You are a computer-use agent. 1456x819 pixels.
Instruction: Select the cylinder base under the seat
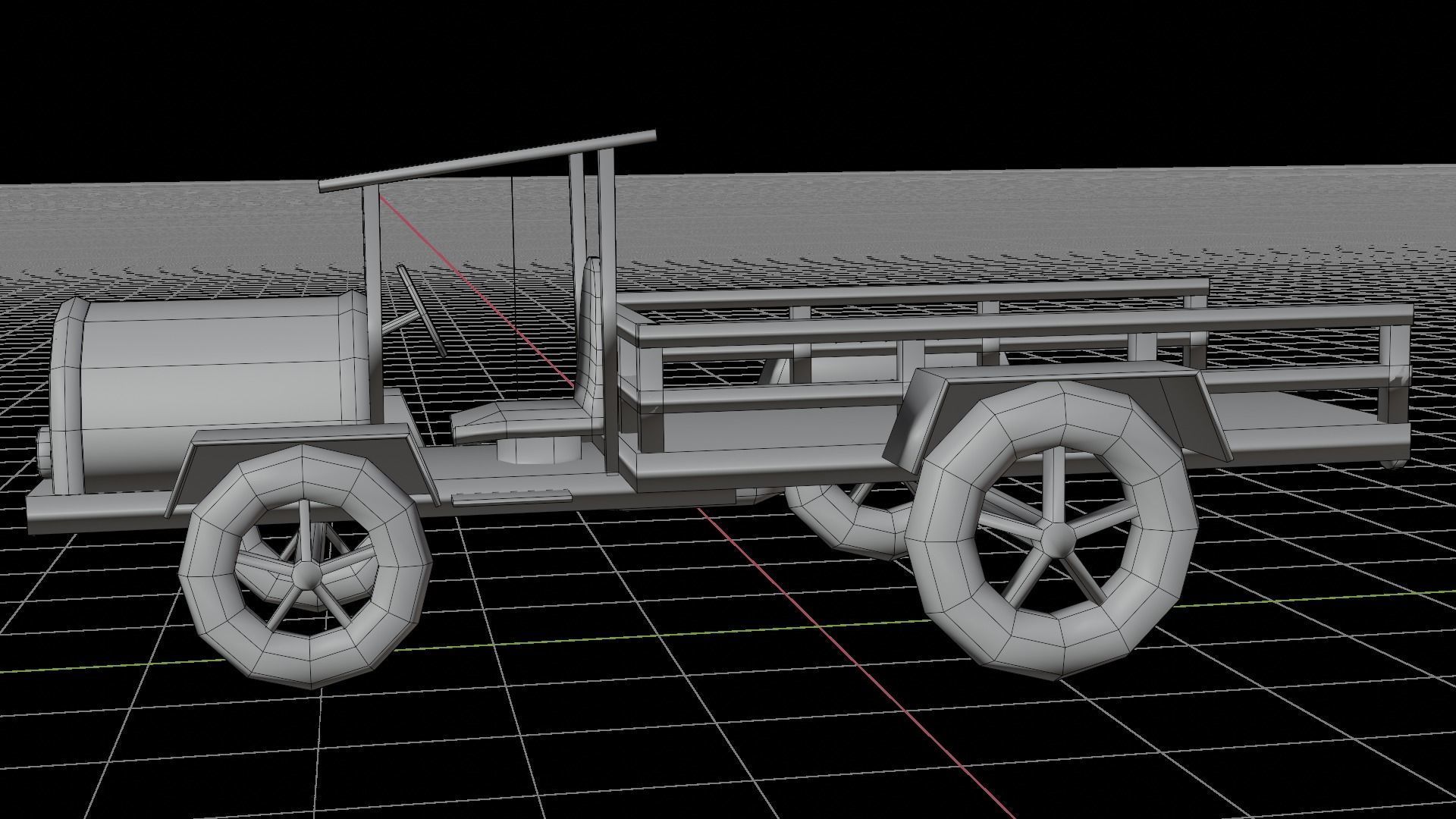point(538,451)
